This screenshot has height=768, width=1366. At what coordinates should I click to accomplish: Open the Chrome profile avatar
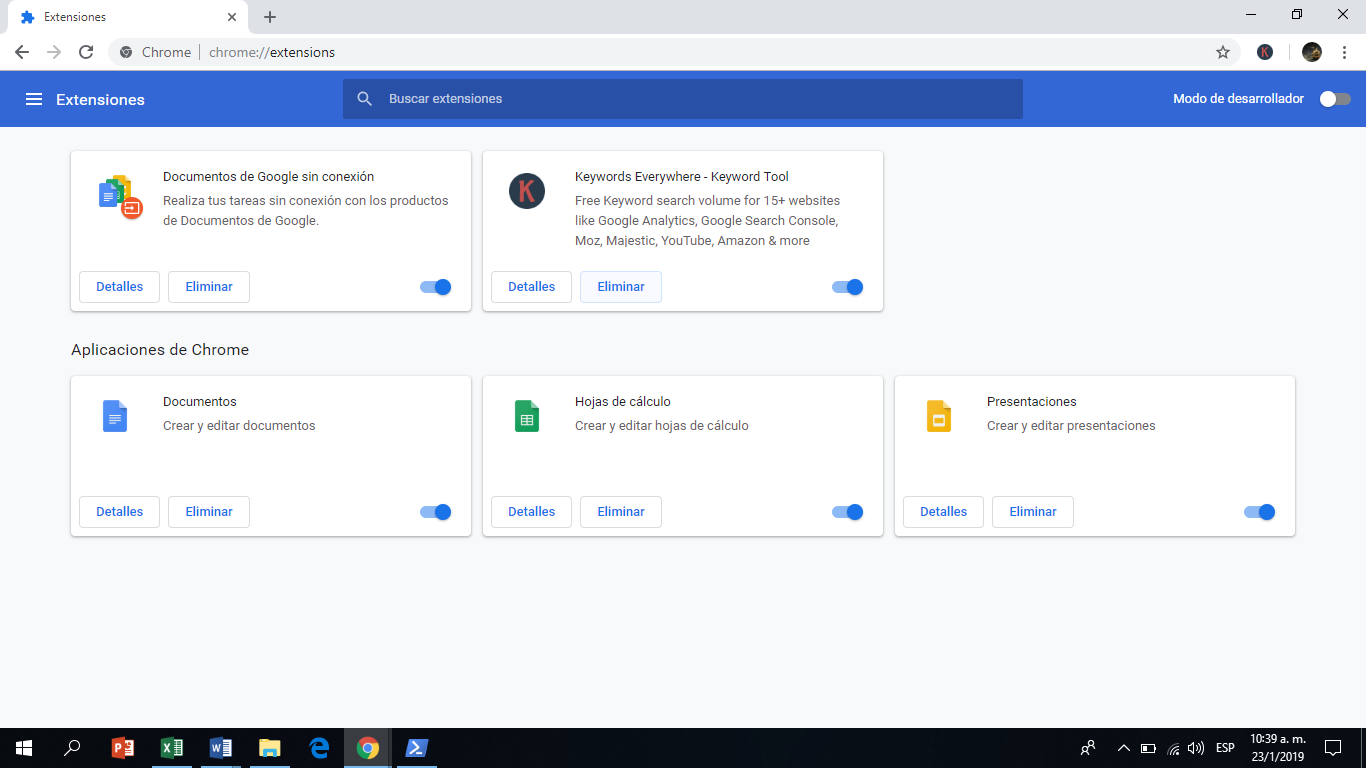[1312, 52]
